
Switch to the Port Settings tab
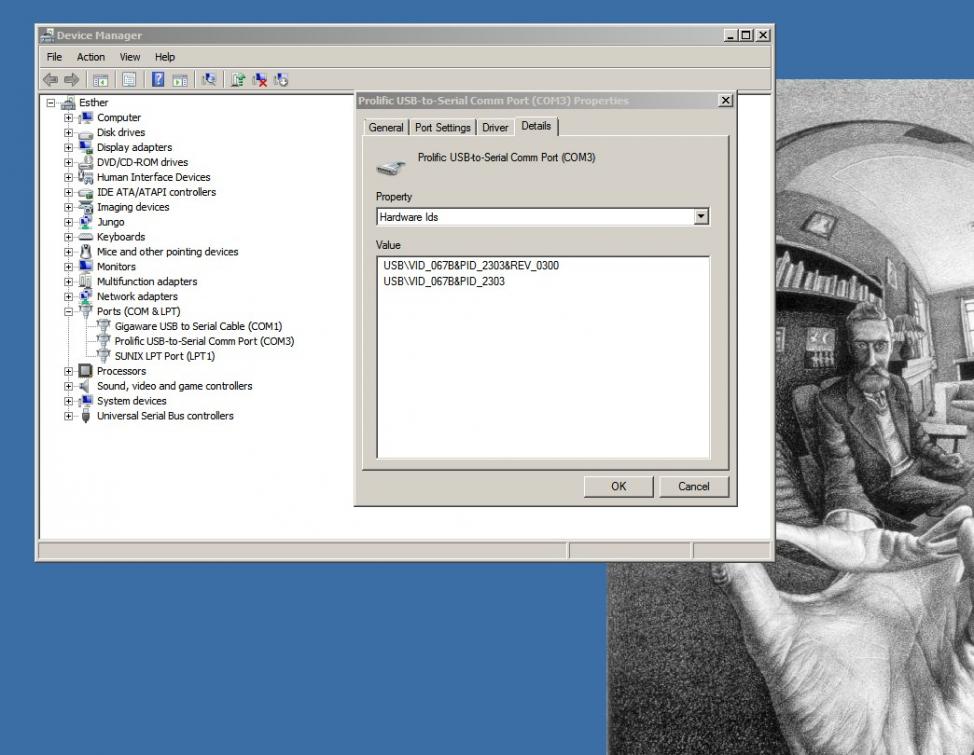(x=442, y=127)
